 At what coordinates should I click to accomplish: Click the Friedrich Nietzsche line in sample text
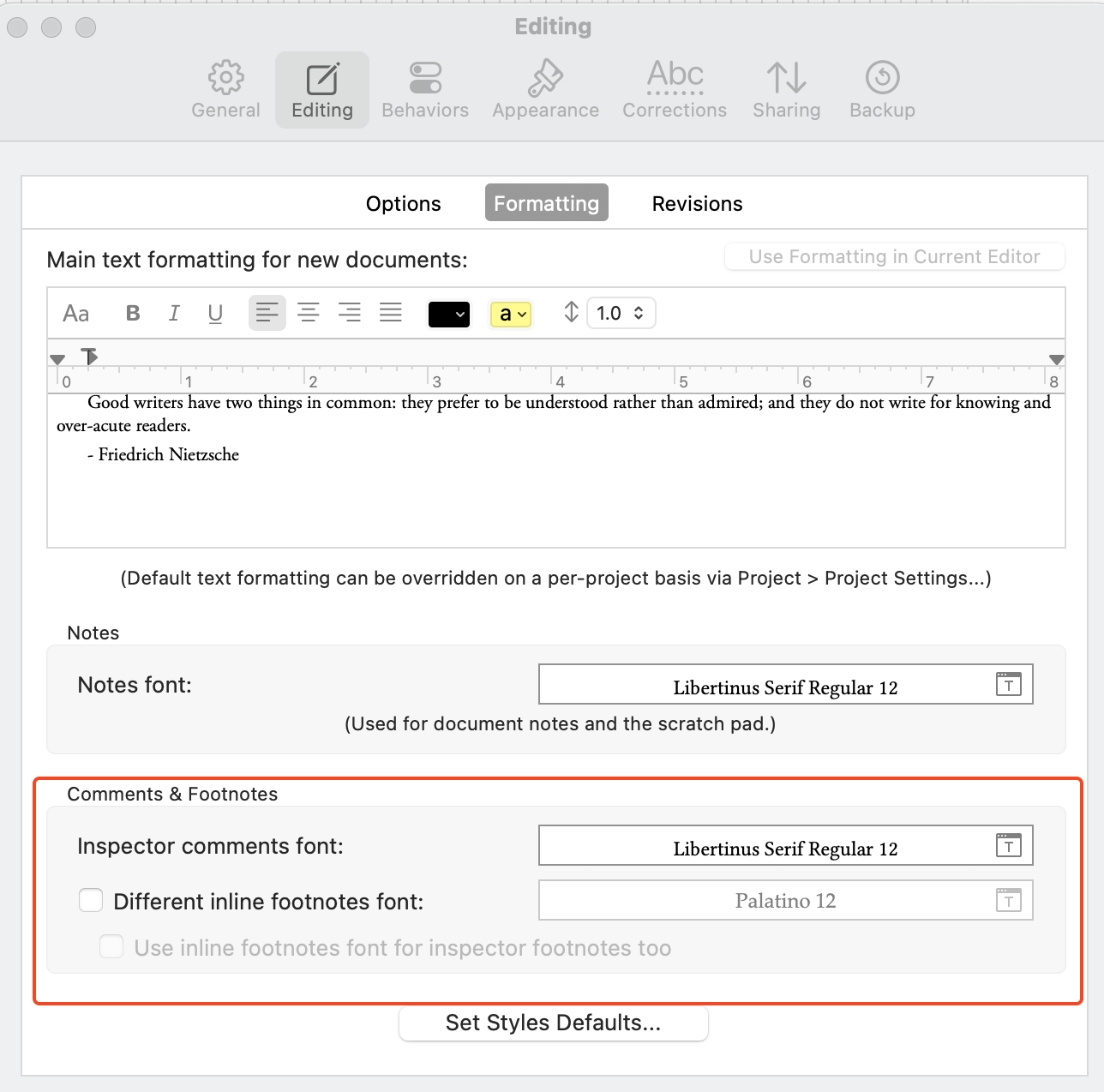(163, 454)
